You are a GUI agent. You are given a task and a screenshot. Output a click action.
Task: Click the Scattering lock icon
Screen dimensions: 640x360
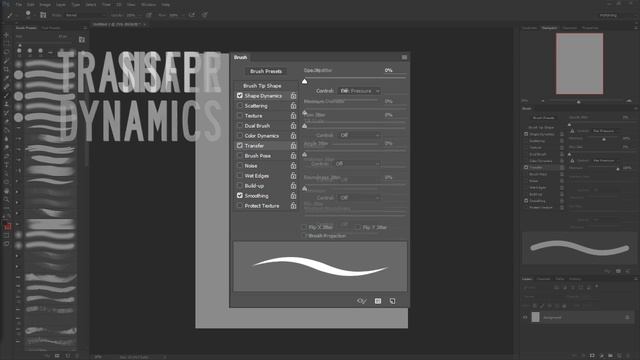coord(293,106)
